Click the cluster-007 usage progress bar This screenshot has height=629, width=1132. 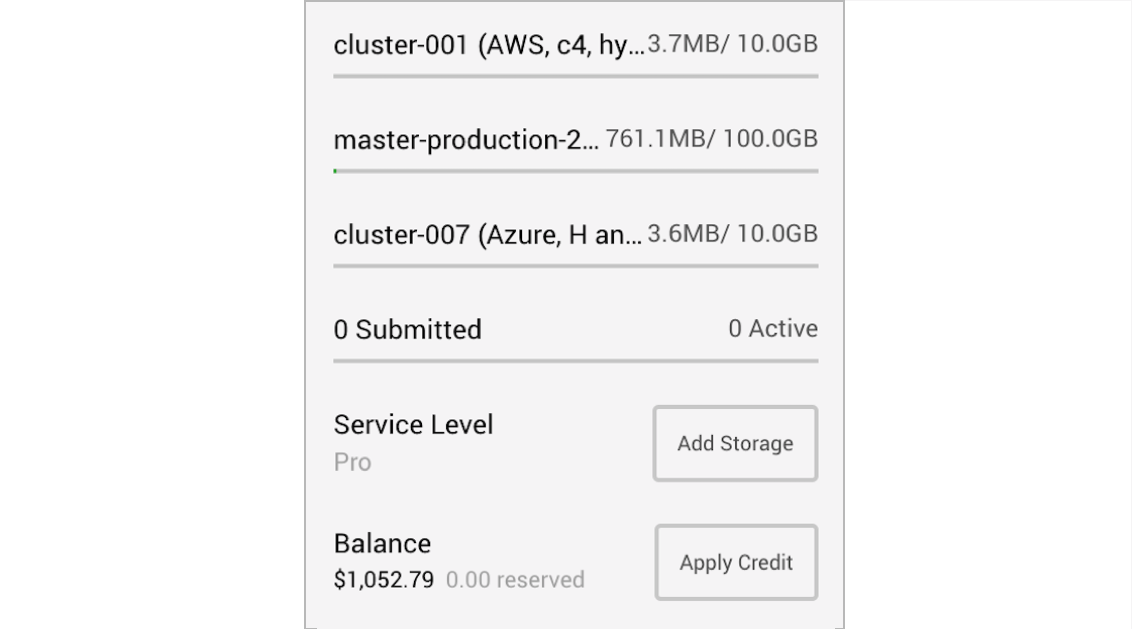575,266
